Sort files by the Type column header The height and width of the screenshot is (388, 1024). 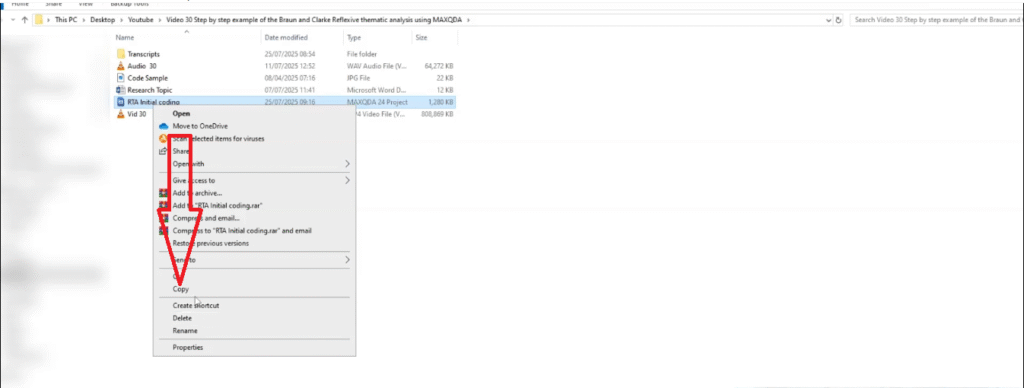click(354, 38)
